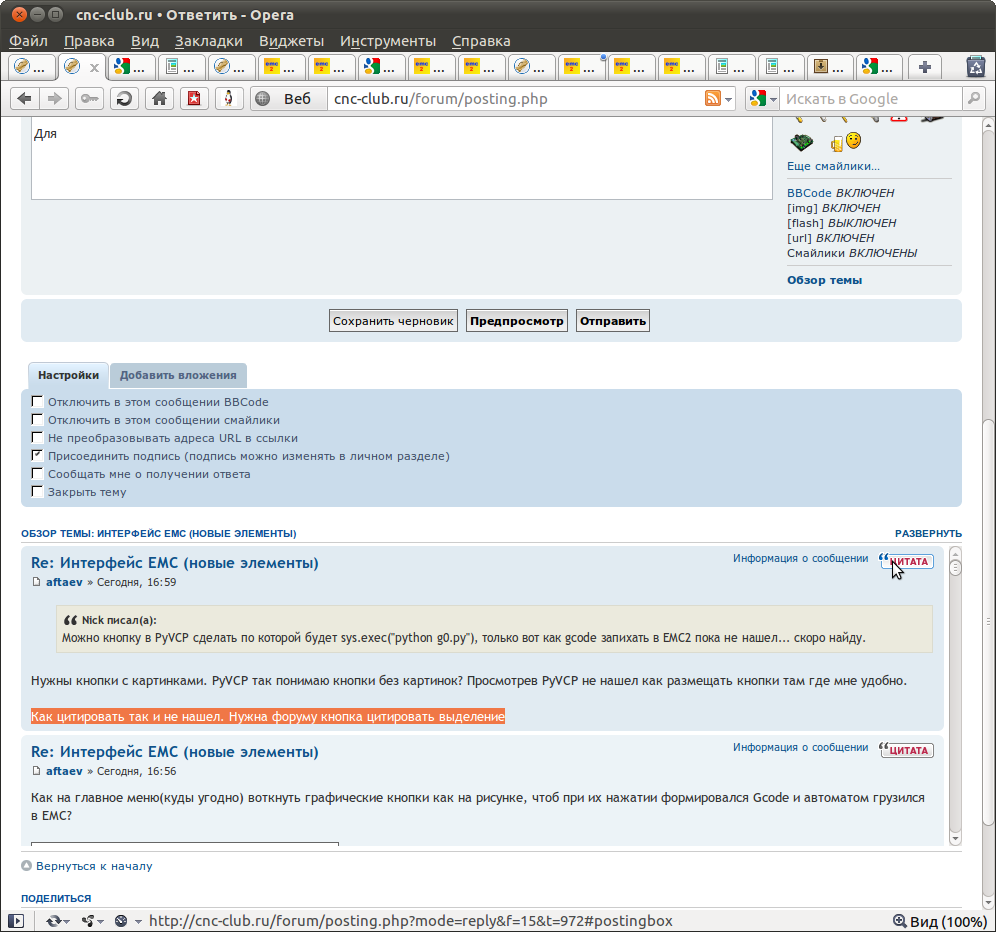
Task: Open the Вид menu in menu bar
Action: coord(145,41)
